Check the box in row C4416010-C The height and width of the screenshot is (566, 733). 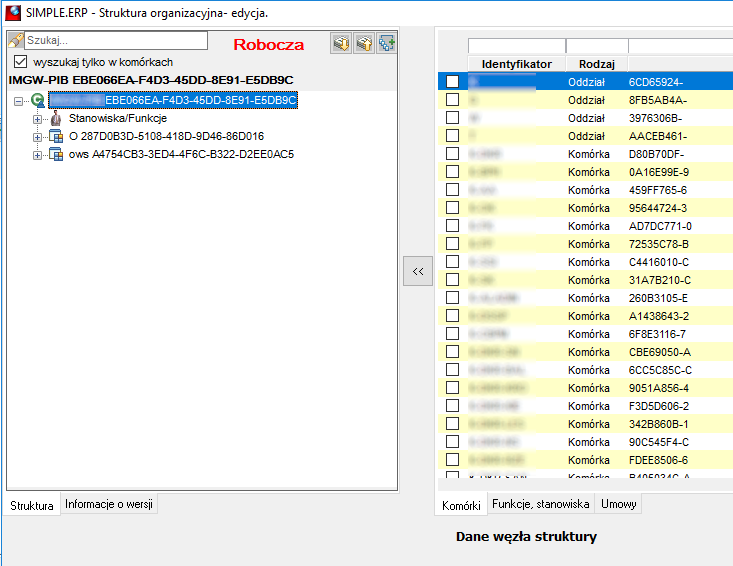click(x=453, y=261)
